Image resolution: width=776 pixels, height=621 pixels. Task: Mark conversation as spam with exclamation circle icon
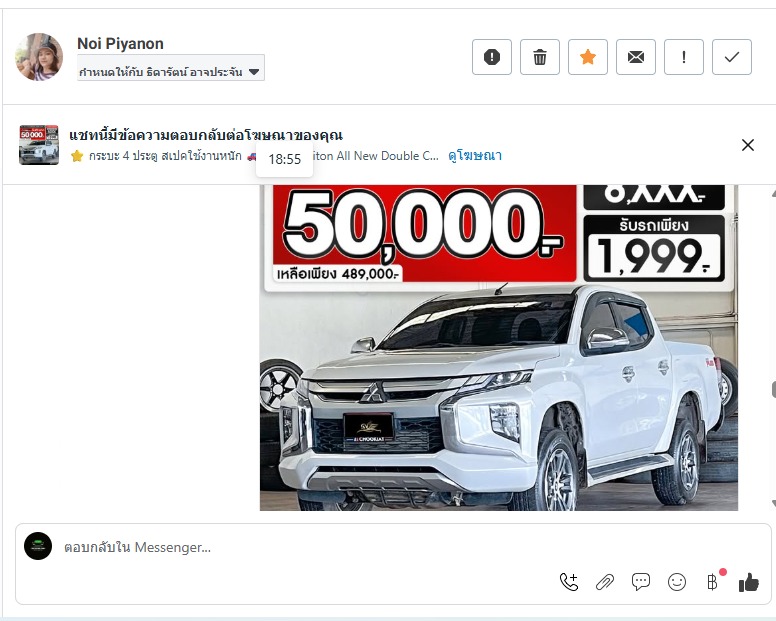[x=491, y=57]
